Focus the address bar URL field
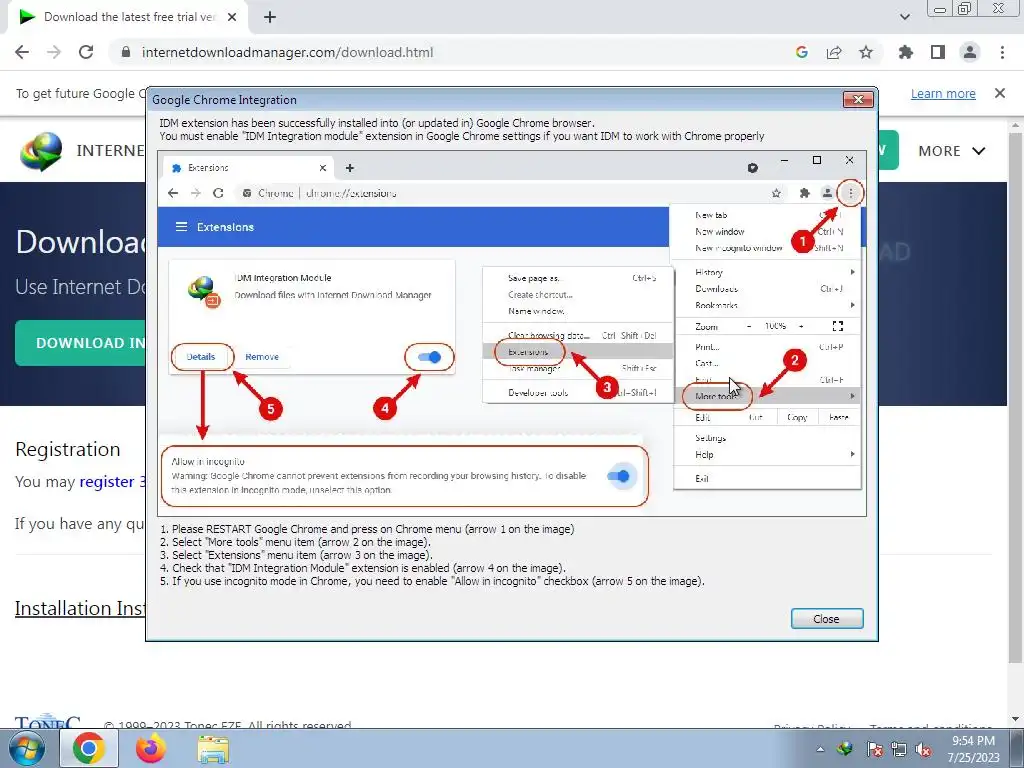This screenshot has width=1024, height=768. (x=451, y=52)
